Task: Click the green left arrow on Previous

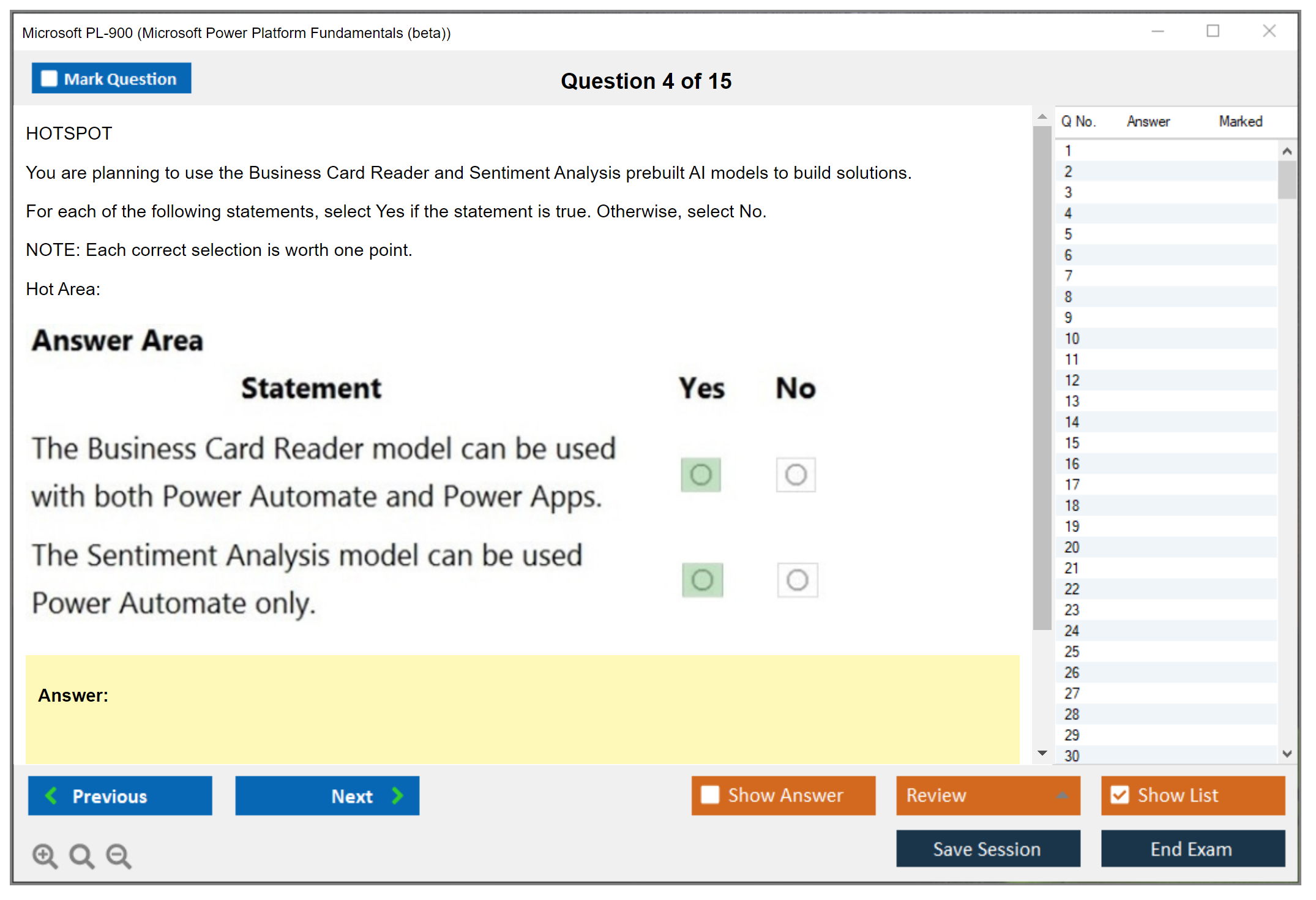Action: (x=51, y=796)
